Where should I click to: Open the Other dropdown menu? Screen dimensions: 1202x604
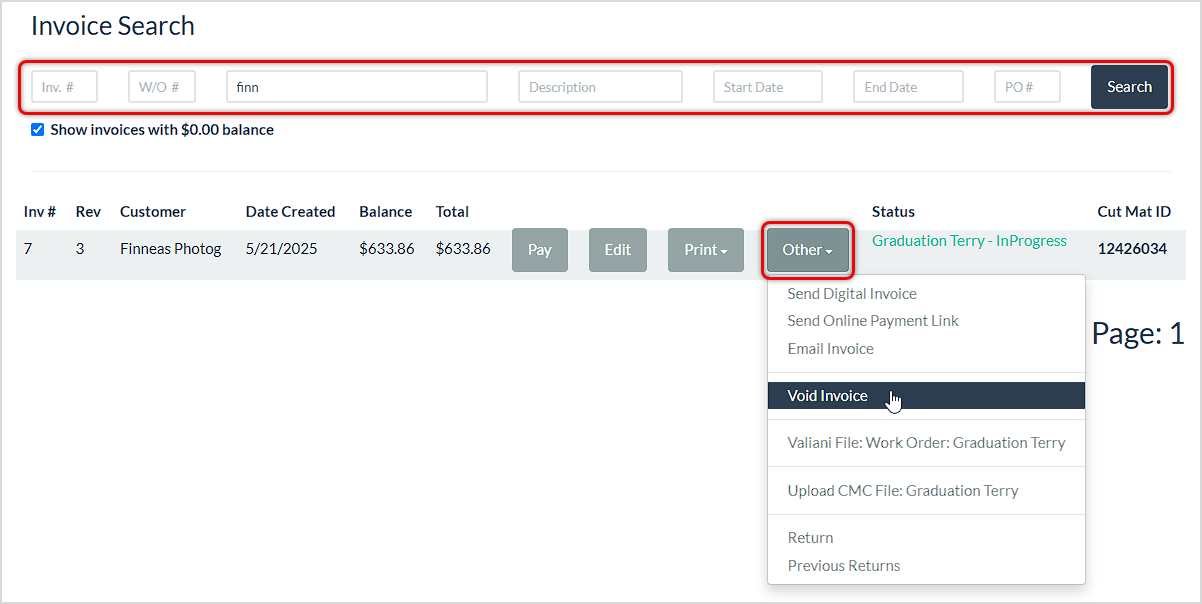point(806,249)
